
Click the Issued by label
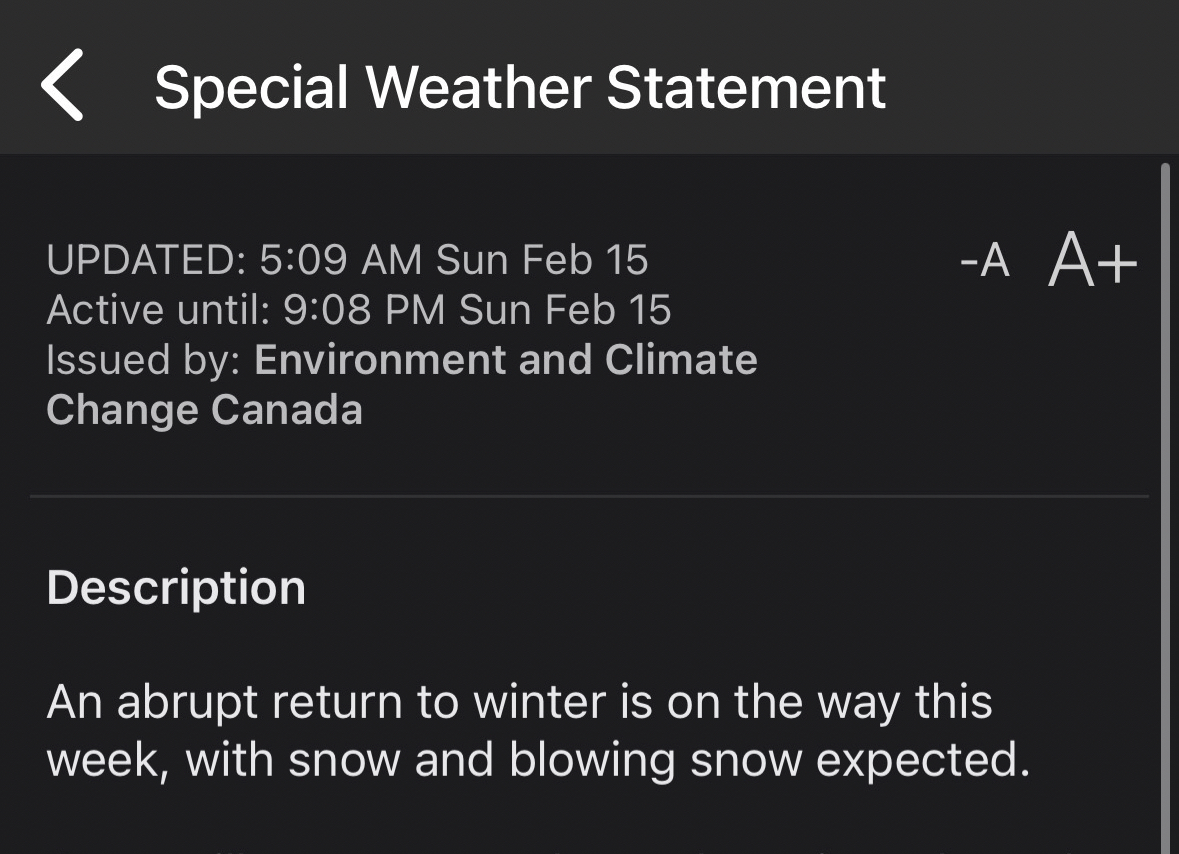coord(143,360)
